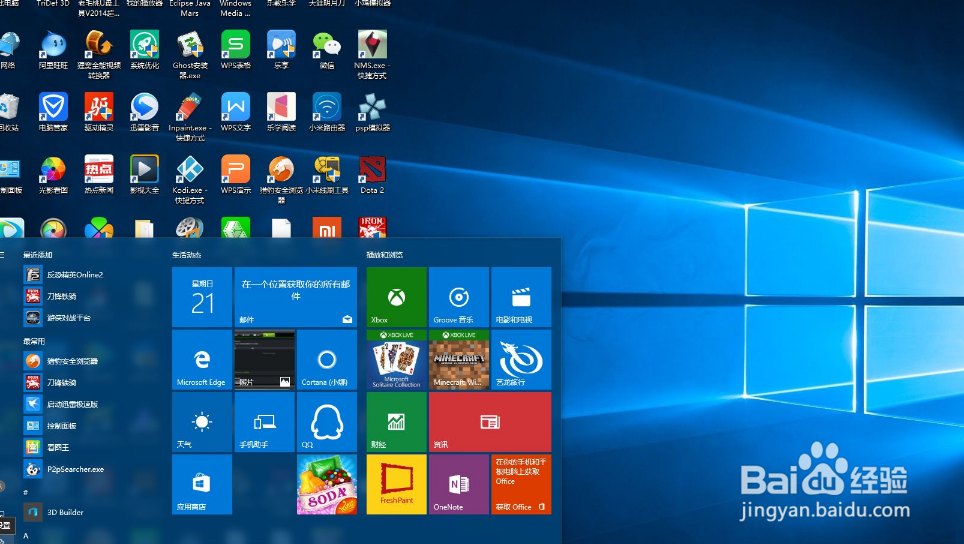Select the Eclipse Java Mars desktop label
This screenshot has width=964, height=544.
pos(190,8)
